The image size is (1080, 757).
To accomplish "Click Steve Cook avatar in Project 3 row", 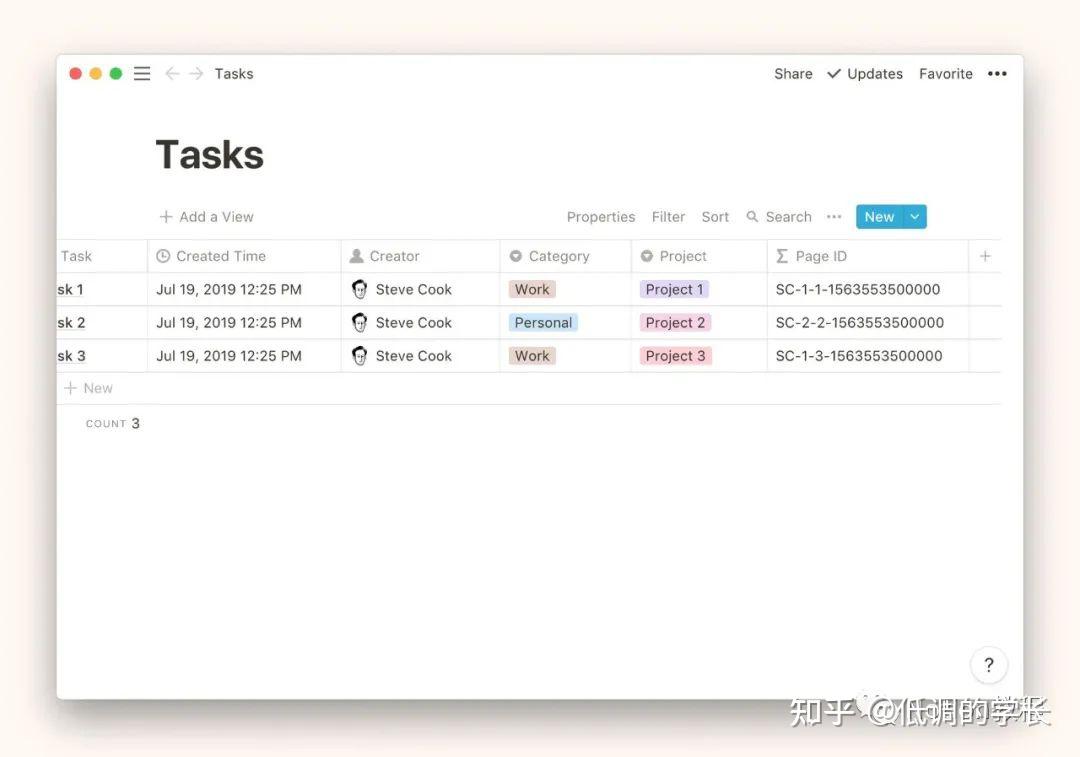I will click(x=359, y=355).
